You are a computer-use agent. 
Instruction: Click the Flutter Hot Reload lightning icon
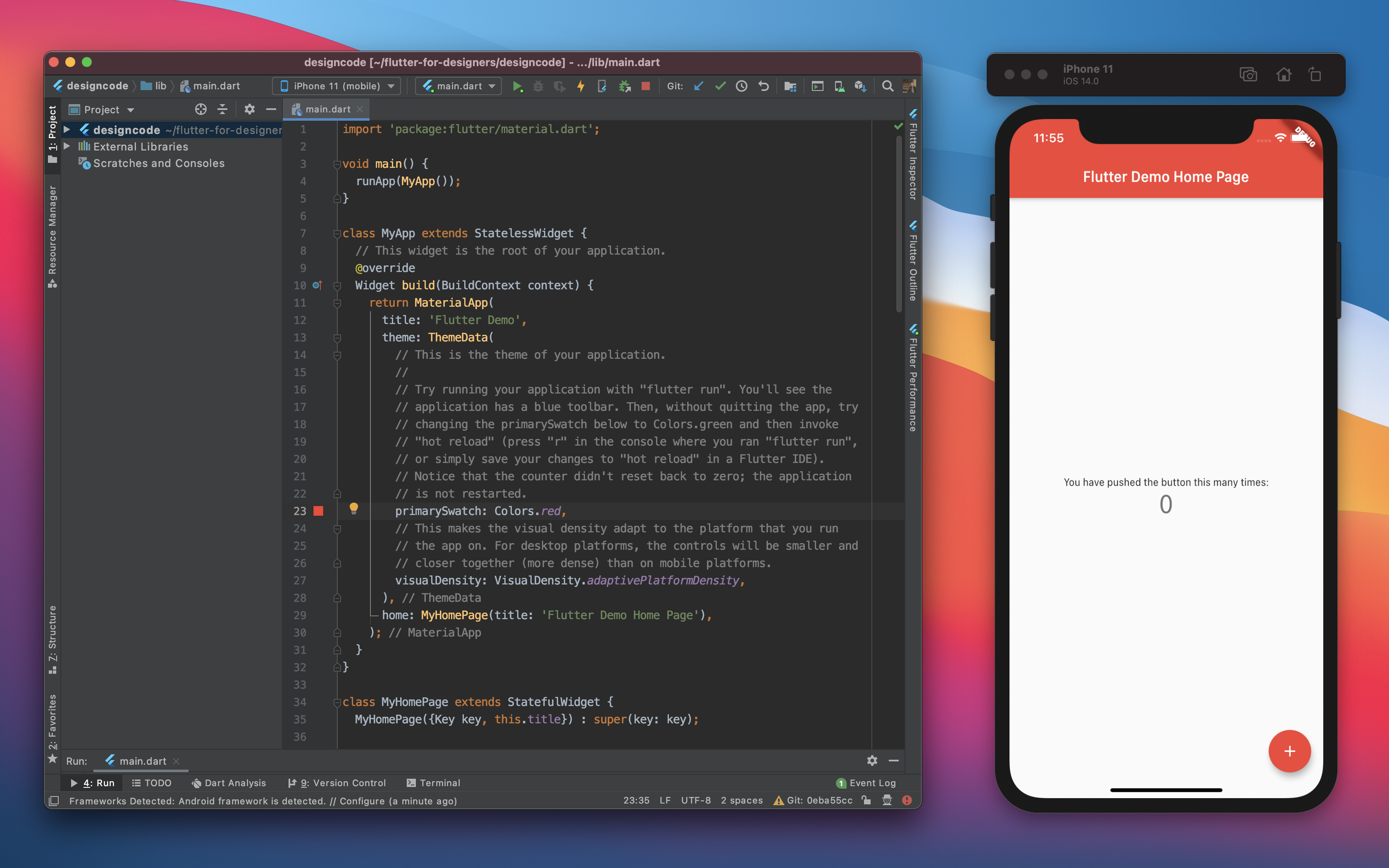[x=581, y=86]
